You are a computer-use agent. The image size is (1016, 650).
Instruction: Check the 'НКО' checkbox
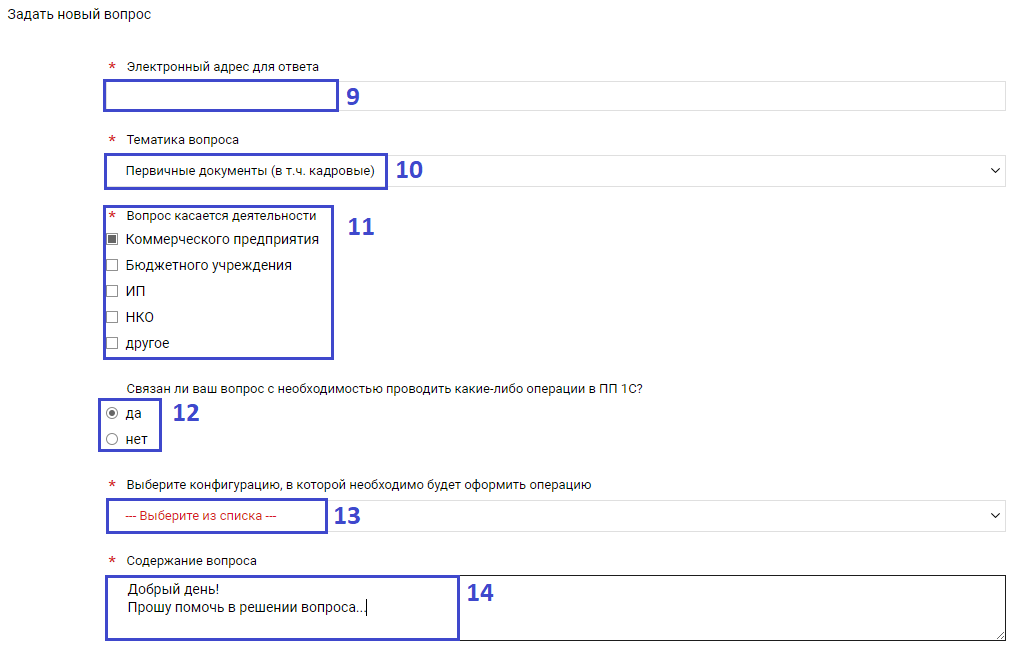pyautogui.click(x=112, y=317)
